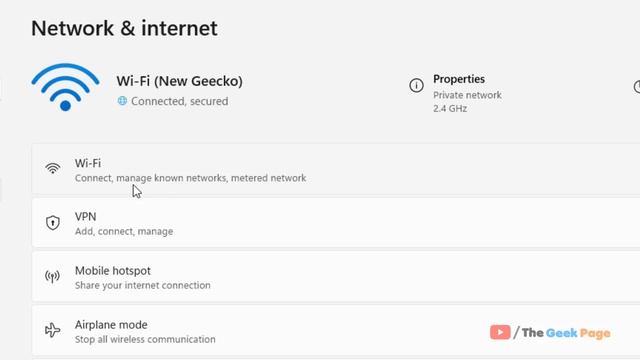This screenshot has width=640, height=360.
Task: Click "Connect, manage known networks, metered network" text
Action: (191, 178)
